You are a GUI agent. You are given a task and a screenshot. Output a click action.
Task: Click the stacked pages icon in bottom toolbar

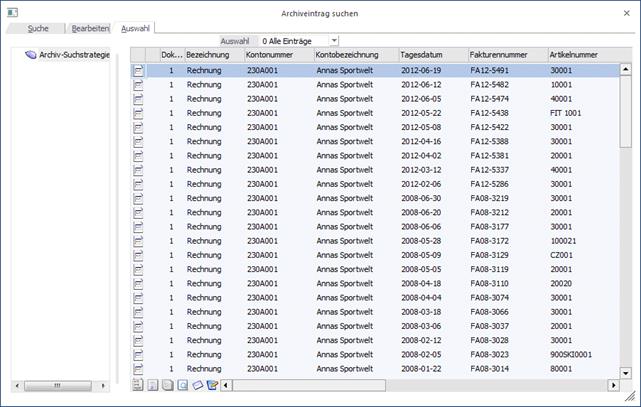167,385
